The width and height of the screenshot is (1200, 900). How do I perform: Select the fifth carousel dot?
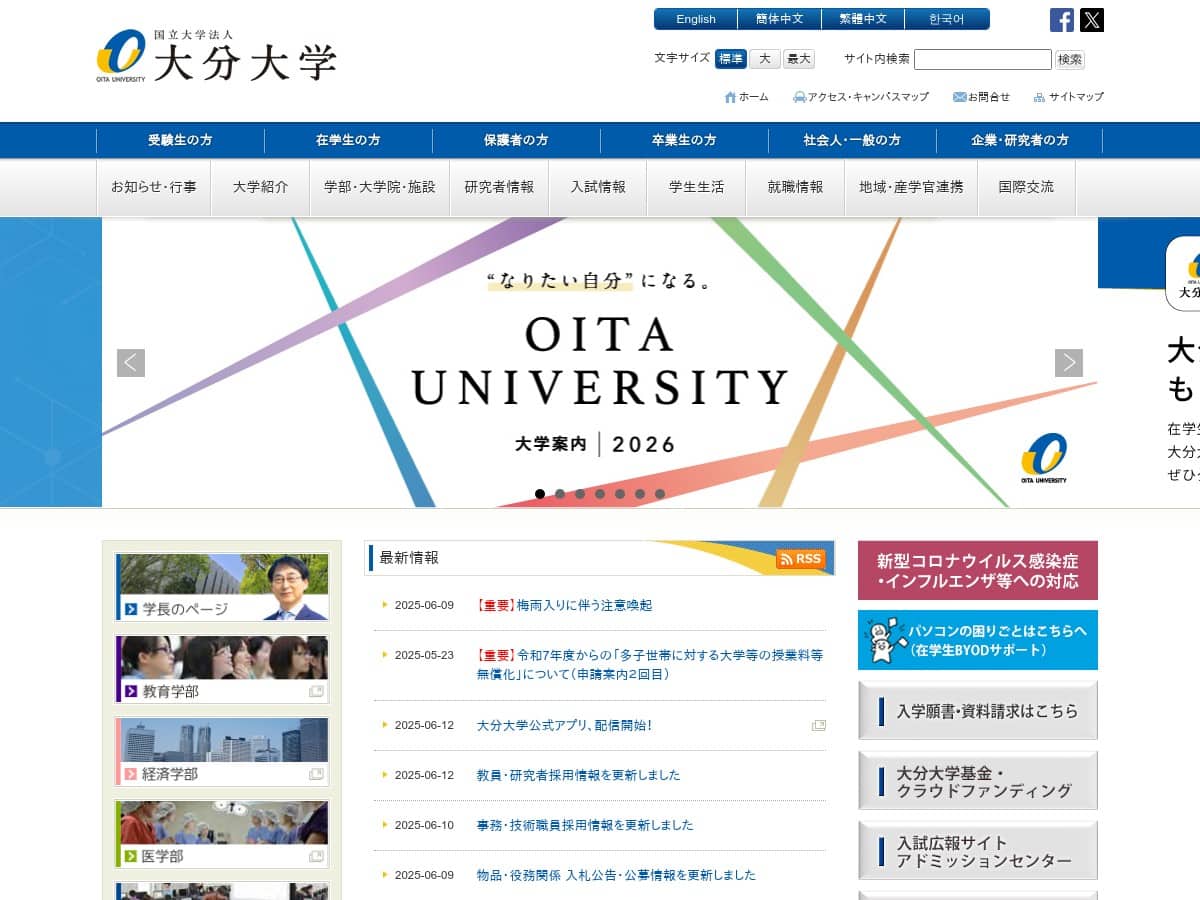620,494
